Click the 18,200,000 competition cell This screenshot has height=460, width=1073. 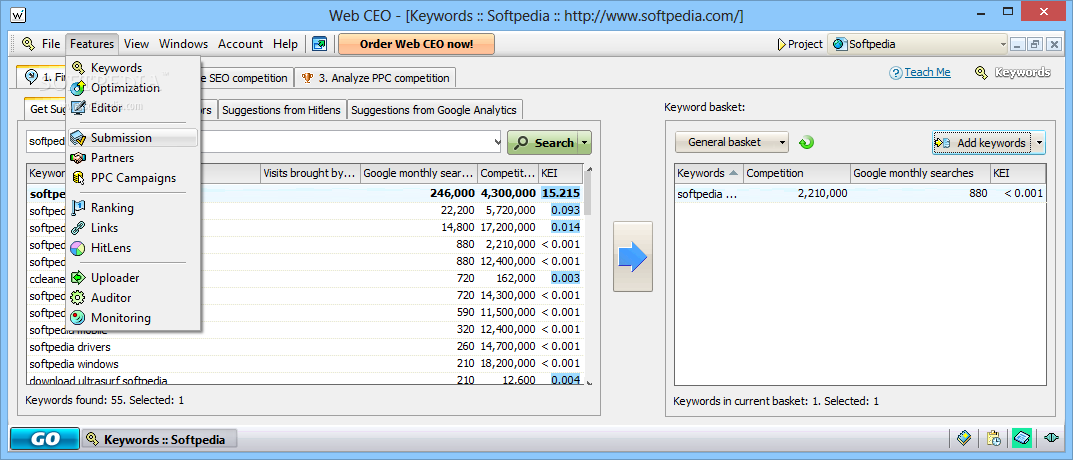pos(508,363)
